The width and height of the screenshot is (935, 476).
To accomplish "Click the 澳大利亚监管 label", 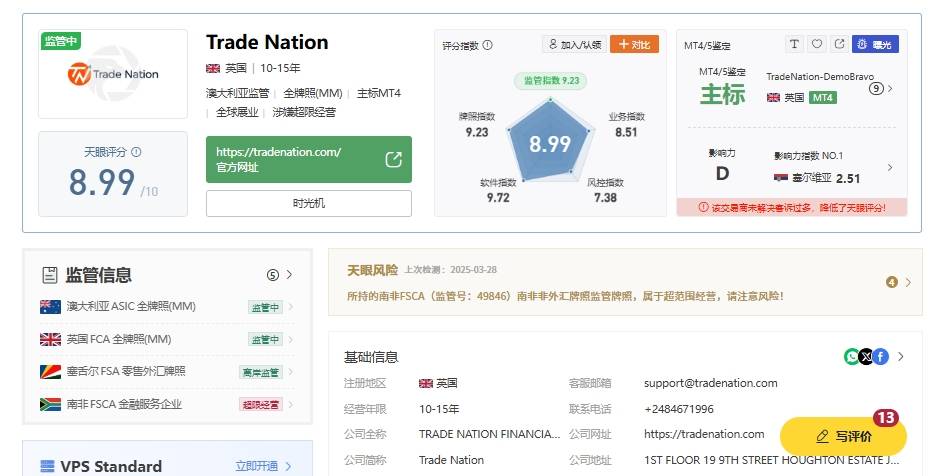I will (237, 93).
